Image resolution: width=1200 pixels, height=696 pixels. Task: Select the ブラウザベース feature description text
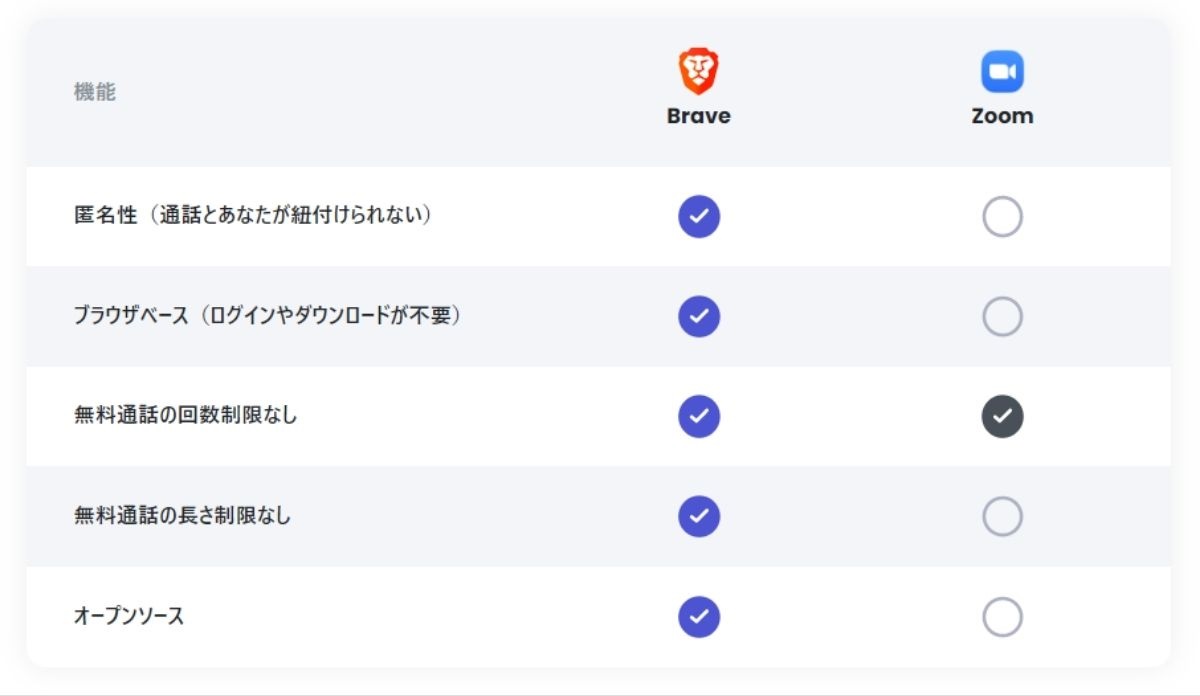[267, 316]
